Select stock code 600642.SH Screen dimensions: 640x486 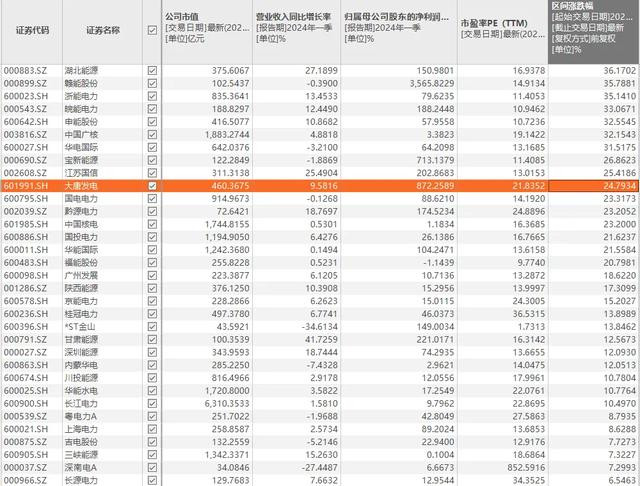pos(26,122)
